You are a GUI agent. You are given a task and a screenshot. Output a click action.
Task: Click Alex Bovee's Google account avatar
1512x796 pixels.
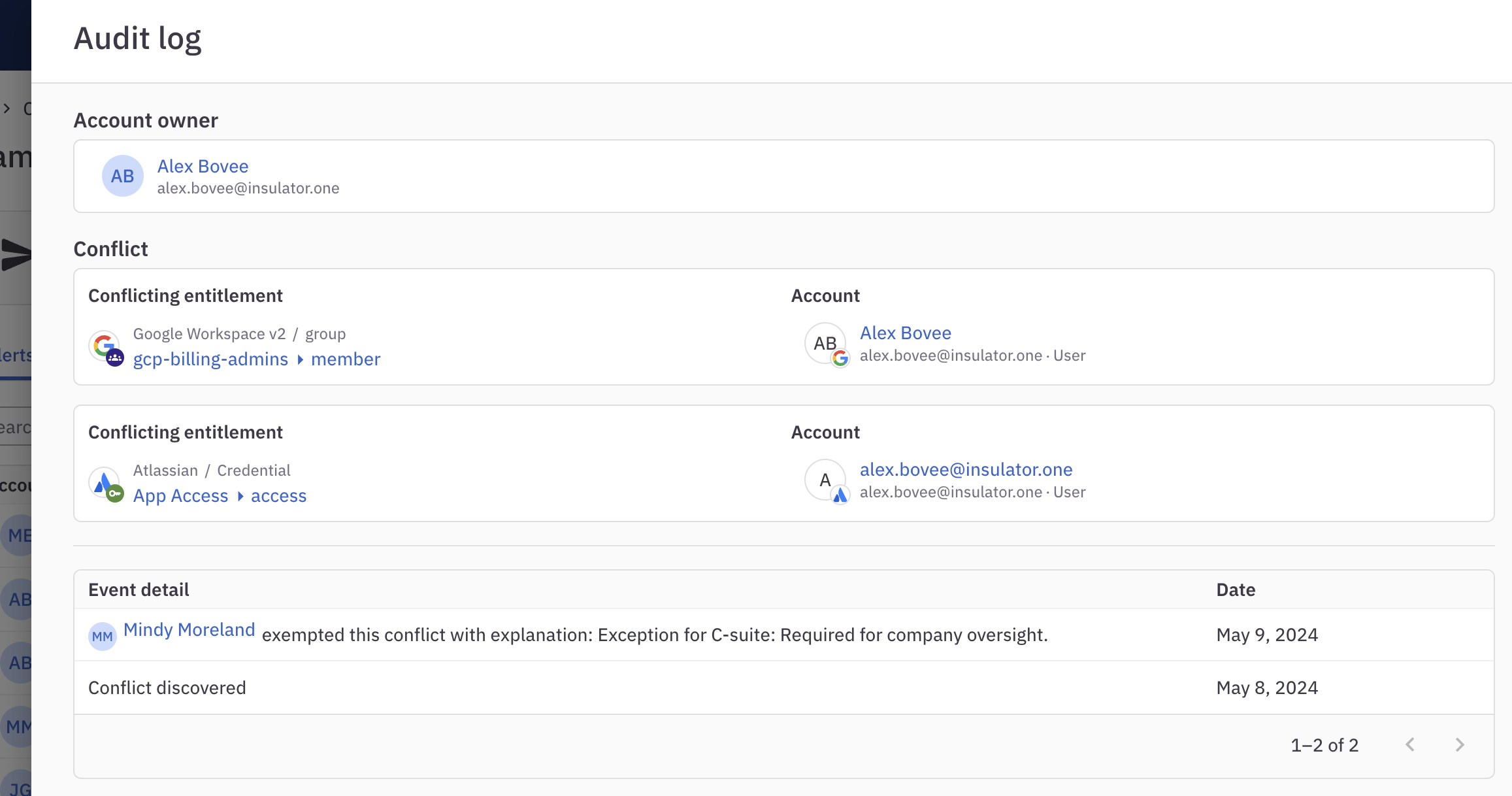[x=825, y=343]
